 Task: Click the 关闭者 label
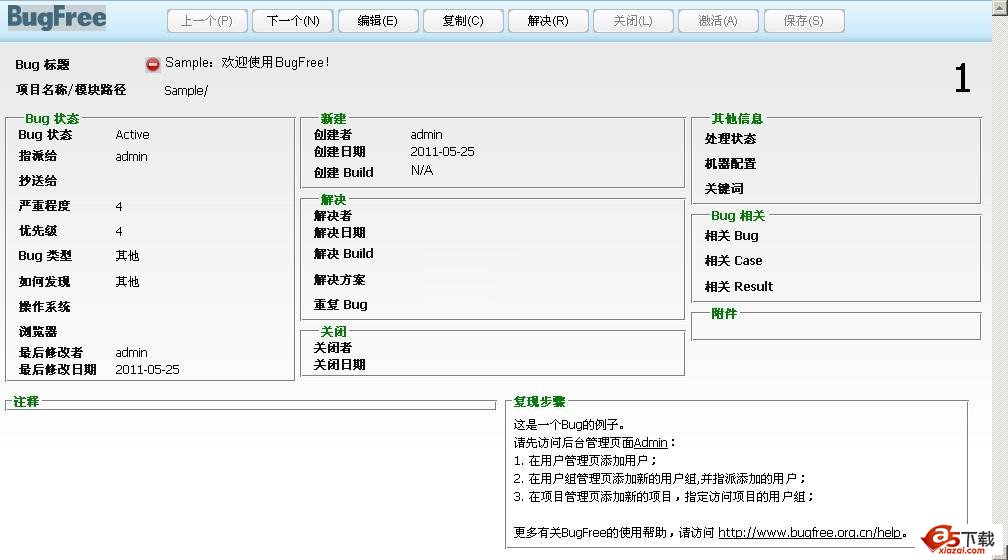point(333,348)
